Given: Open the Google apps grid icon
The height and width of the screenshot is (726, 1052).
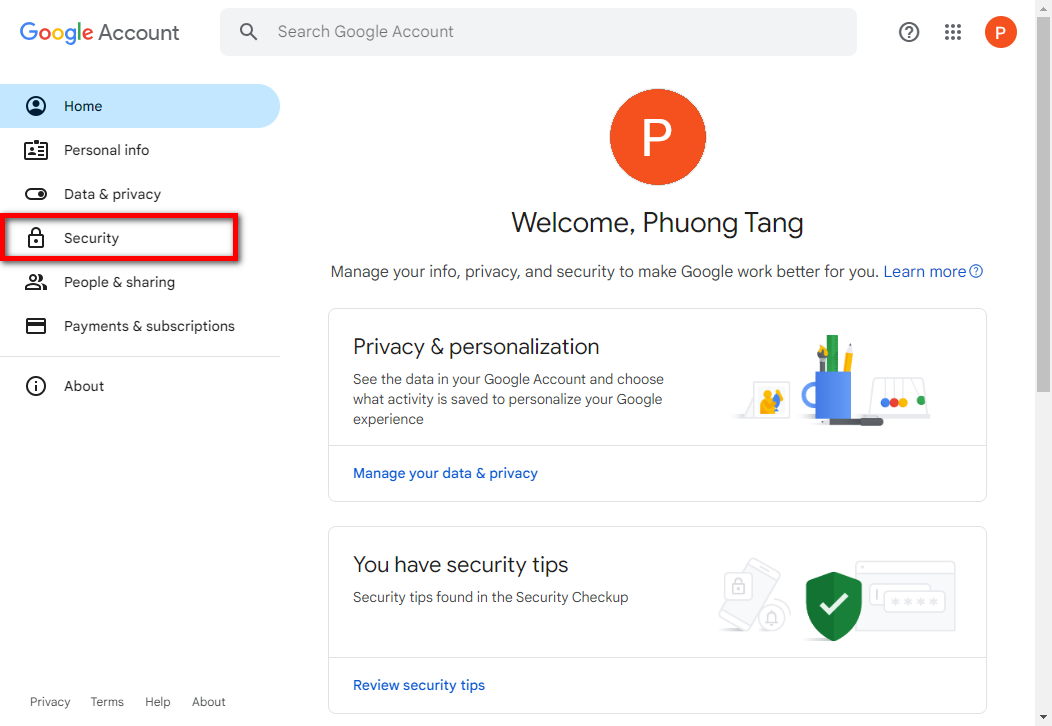Looking at the screenshot, I should (x=953, y=32).
